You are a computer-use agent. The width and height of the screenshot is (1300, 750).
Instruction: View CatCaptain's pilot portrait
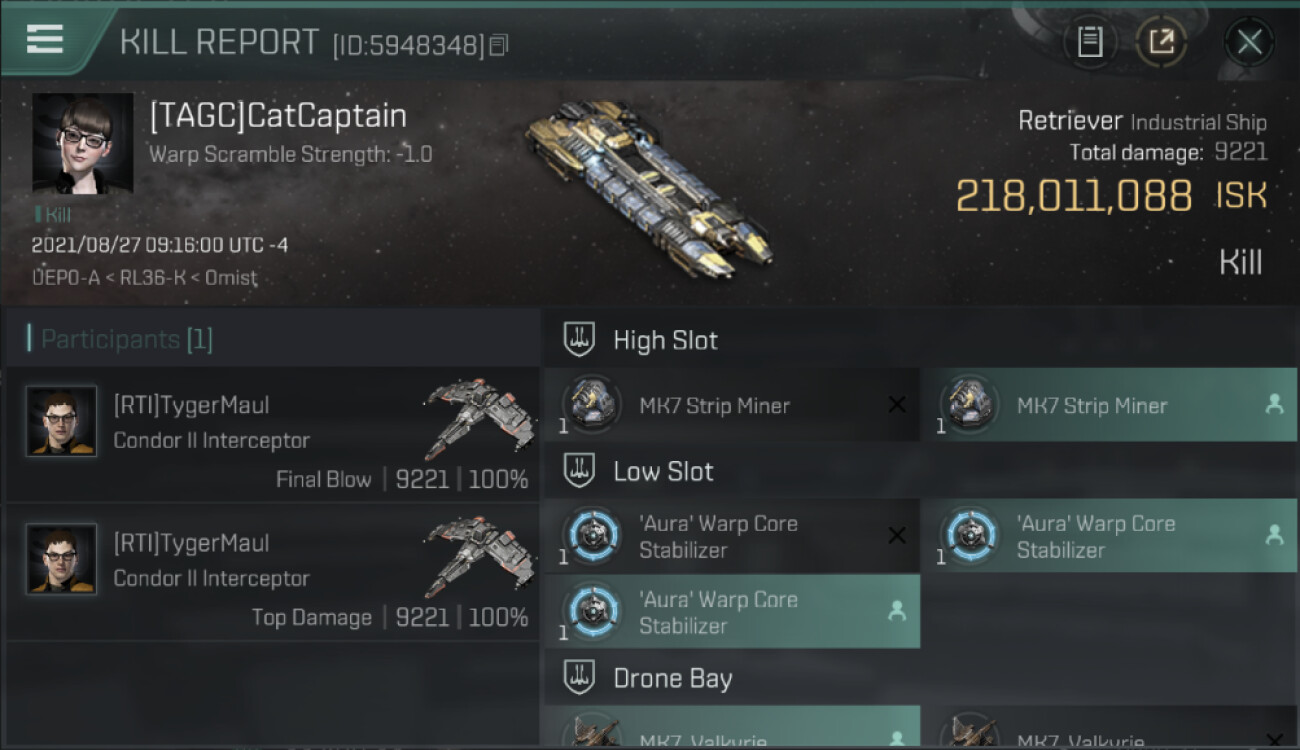[x=83, y=143]
